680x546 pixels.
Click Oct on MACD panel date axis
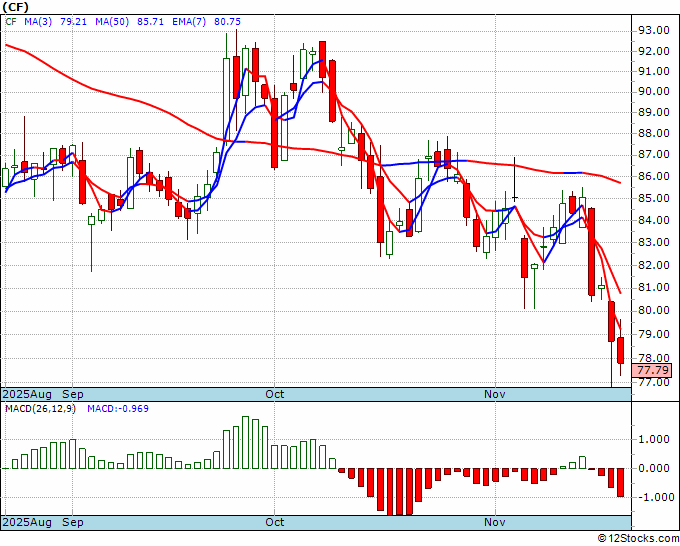[x=275, y=522]
